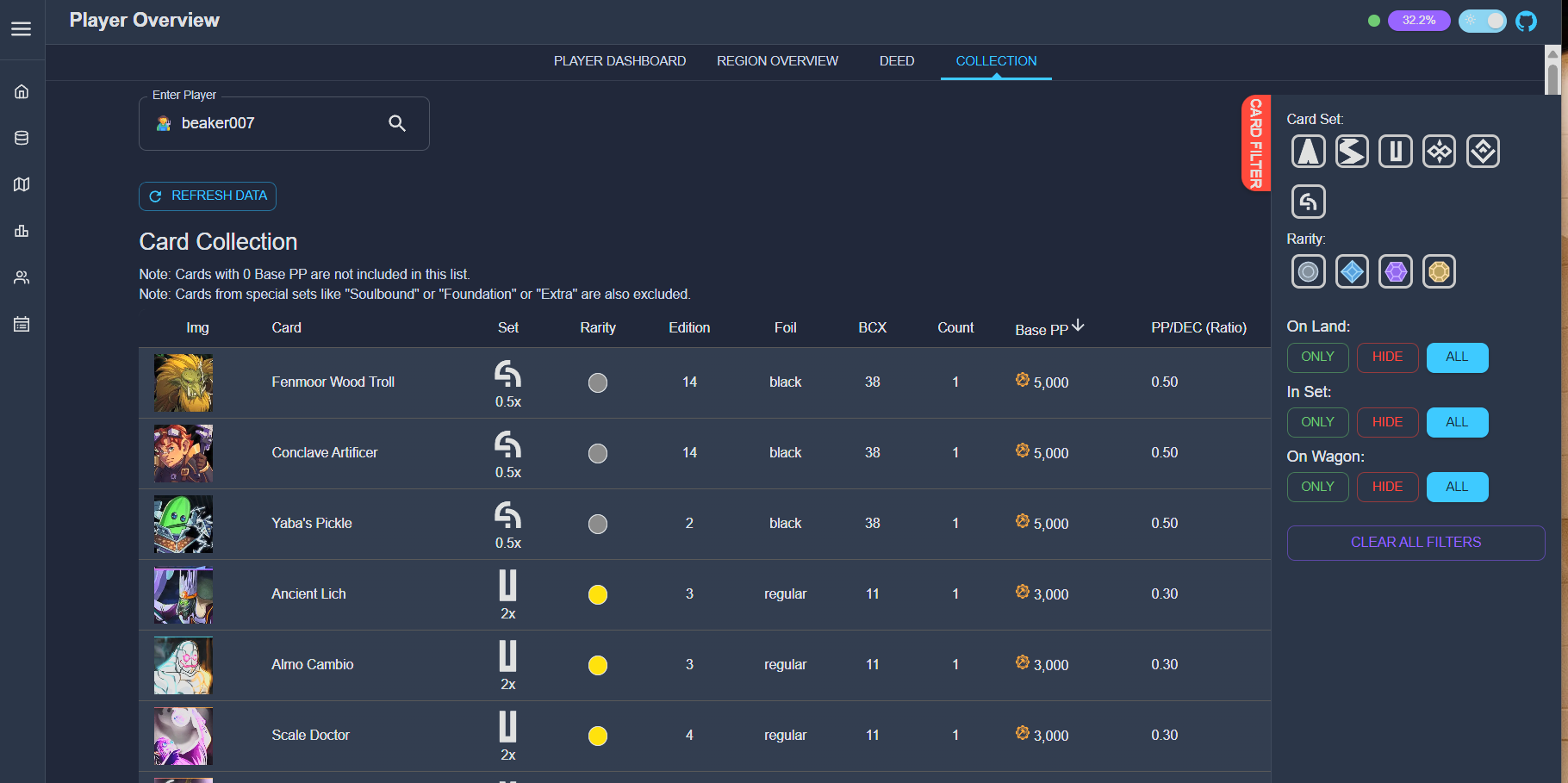The image size is (1568, 783).
Task: Open the players sidebar icon
Action: (22, 277)
